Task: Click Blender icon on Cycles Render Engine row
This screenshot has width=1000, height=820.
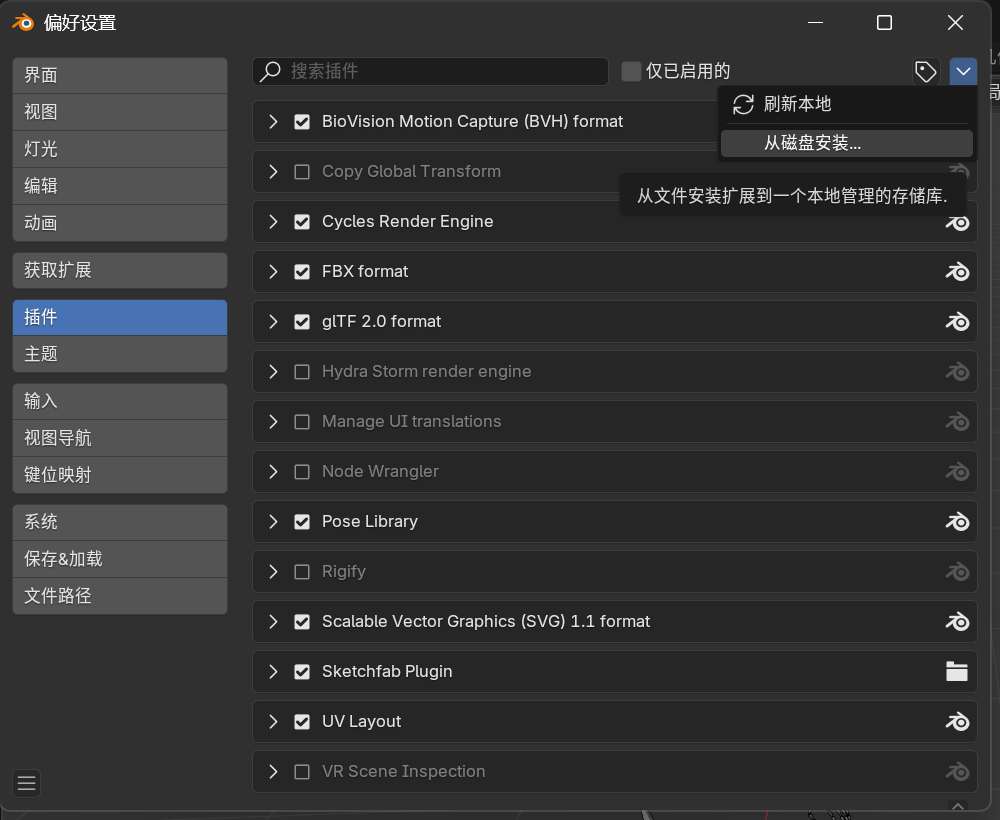Action: [957, 221]
